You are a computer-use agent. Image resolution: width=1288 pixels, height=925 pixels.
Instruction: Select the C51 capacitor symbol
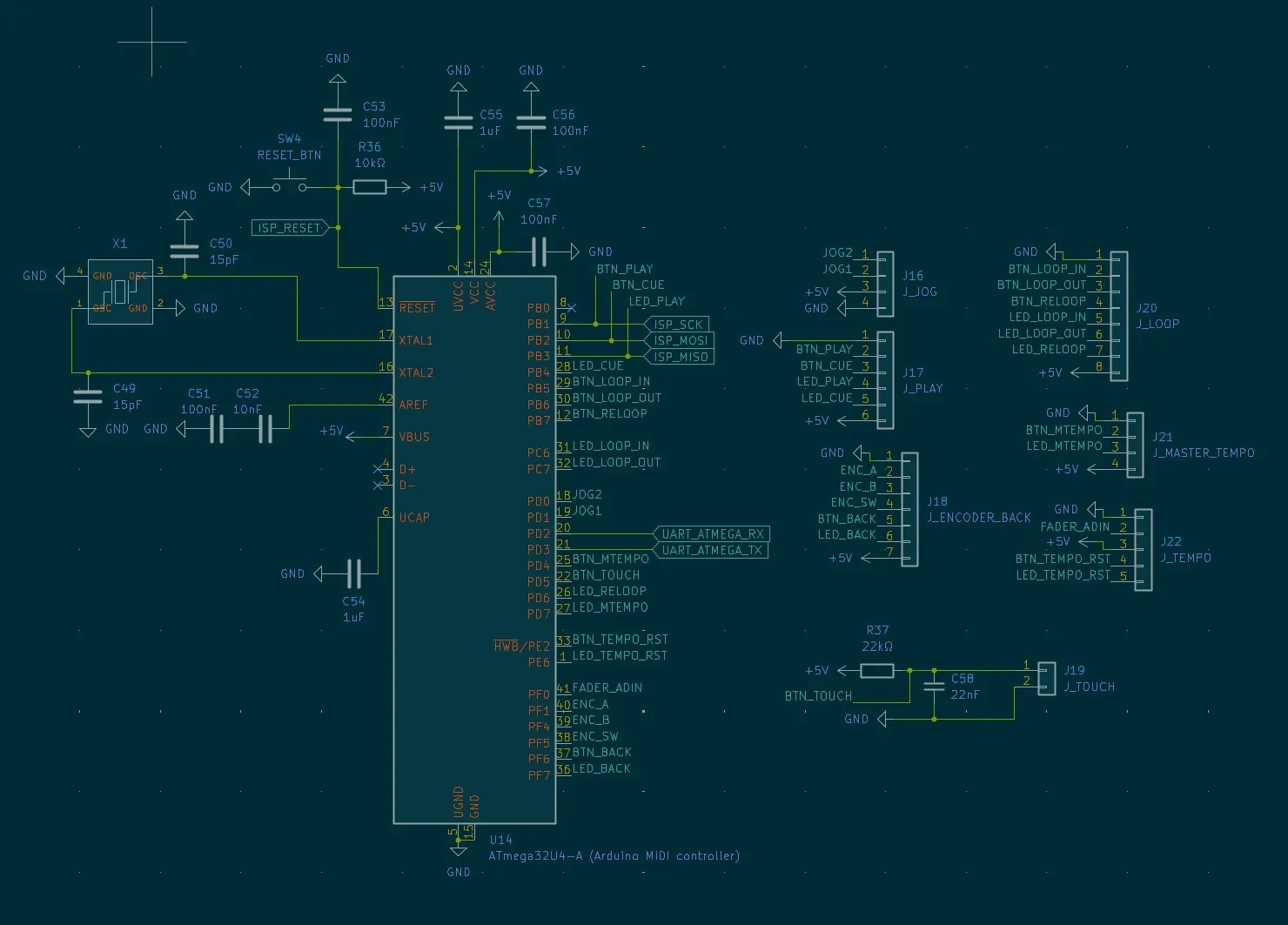click(217, 429)
